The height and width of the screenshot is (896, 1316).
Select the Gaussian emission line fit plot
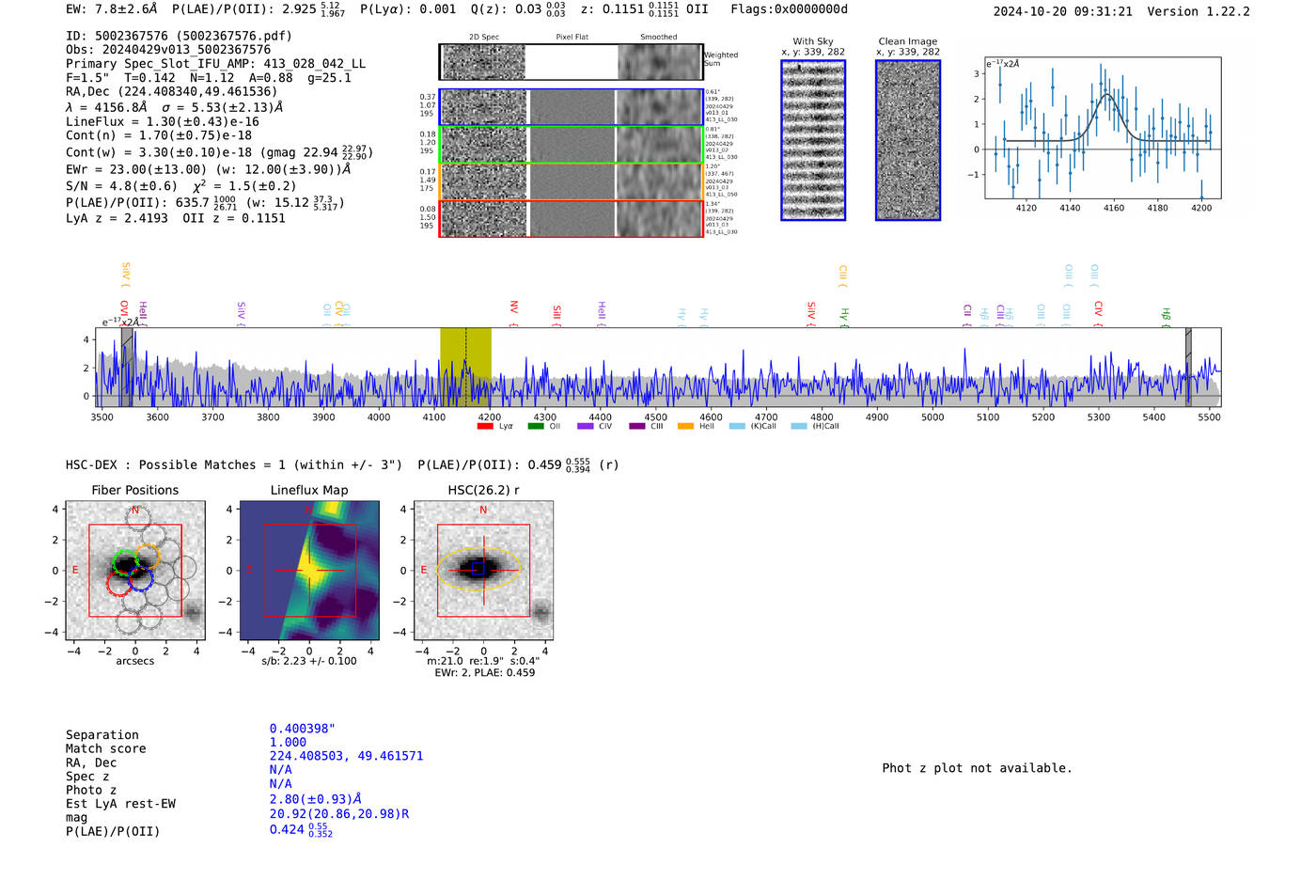pyautogui.click(x=1103, y=128)
